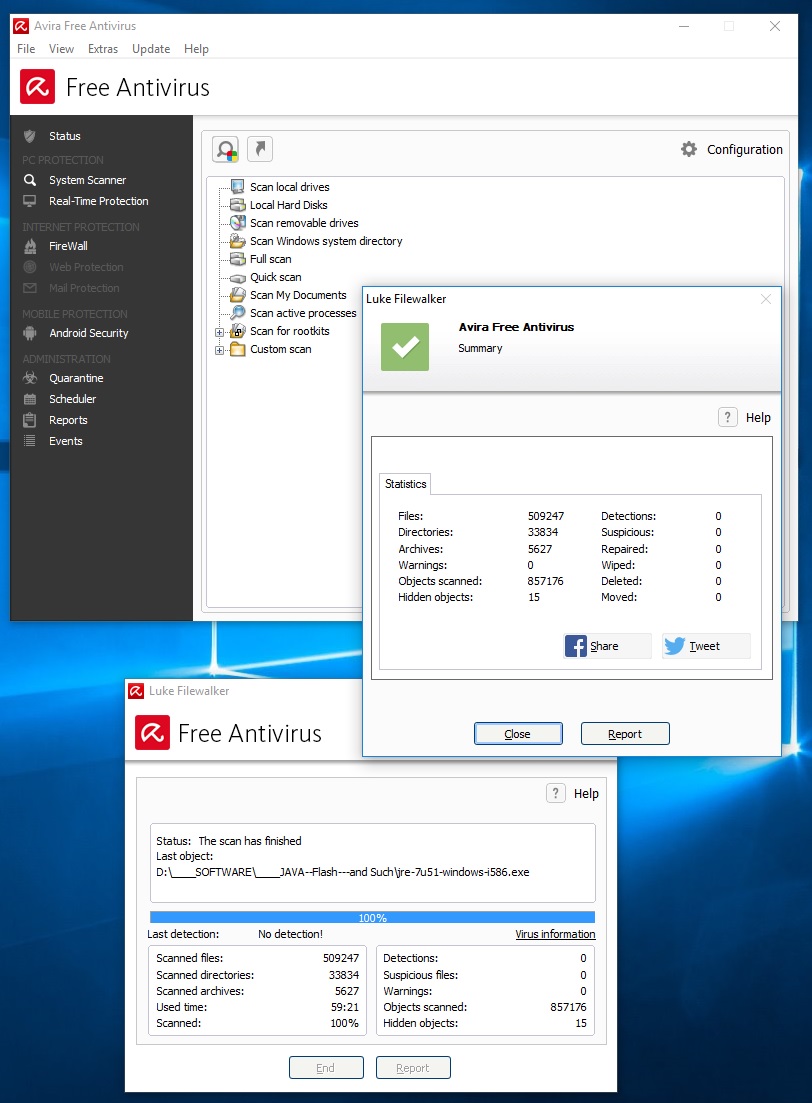
Task: Select Scan Windows system directory icon
Action: pos(238,241)
